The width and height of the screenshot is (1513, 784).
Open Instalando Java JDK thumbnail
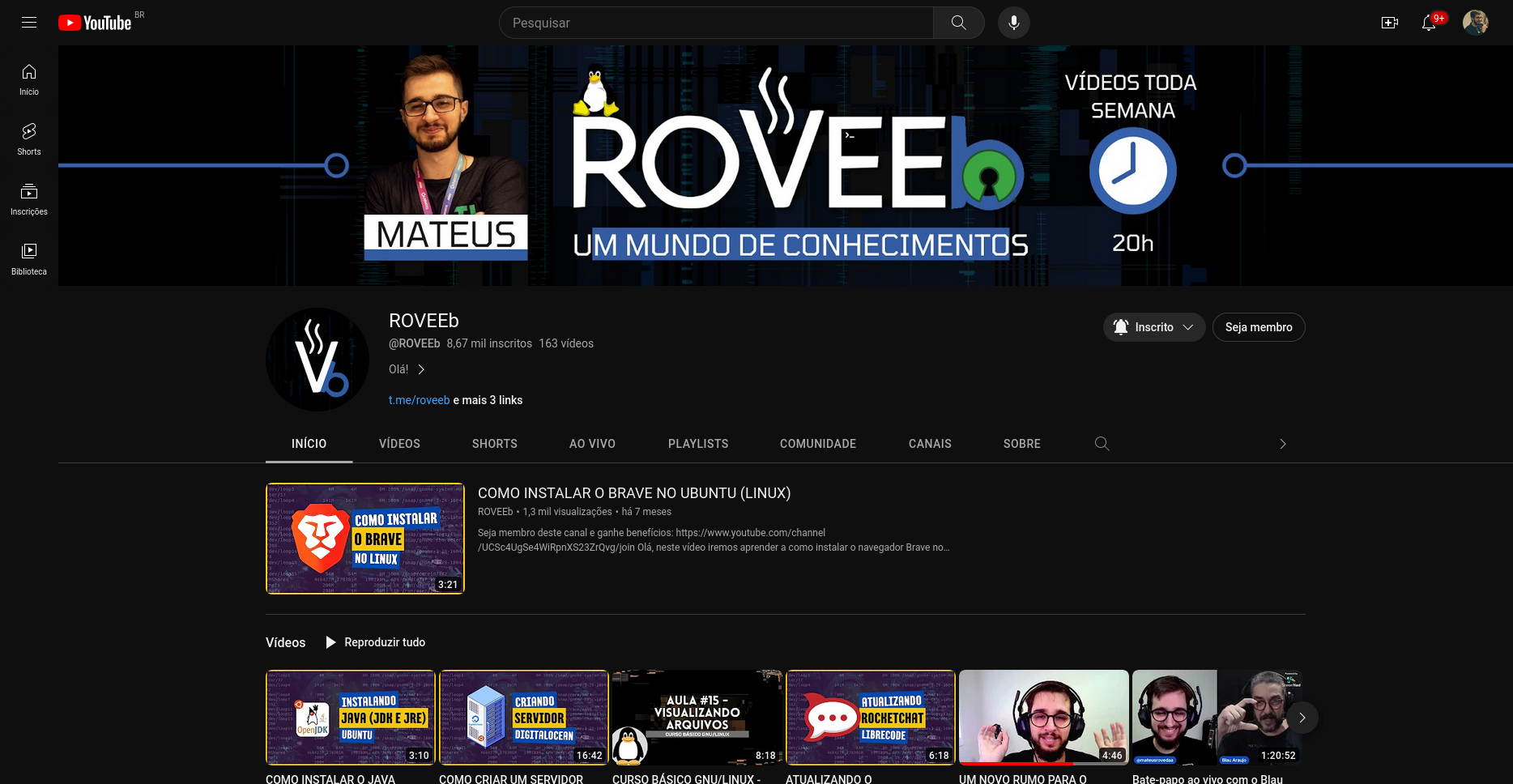pyautogui.click(x=350, y=718)
